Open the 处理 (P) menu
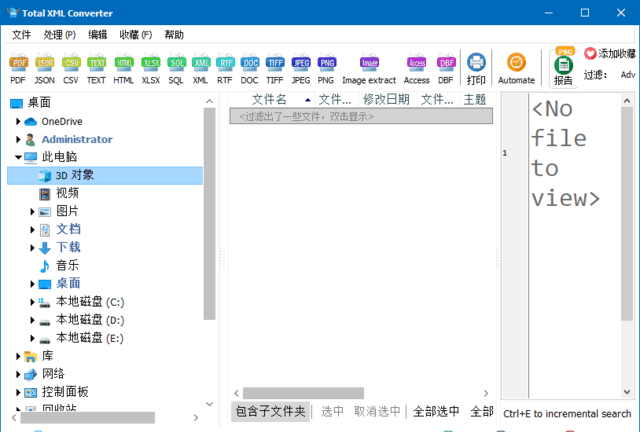 (x=60, y=35)
